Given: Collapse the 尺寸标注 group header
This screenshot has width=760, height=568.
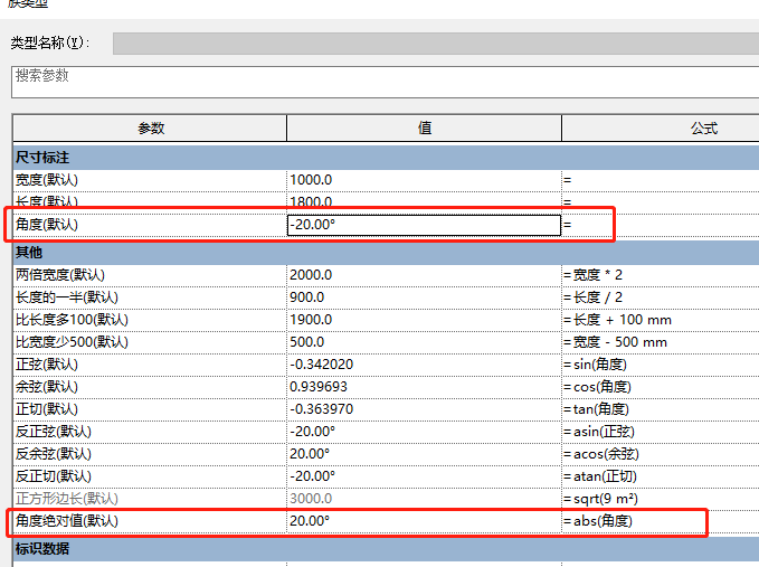Looking at the screenshot, I should 386,158.
